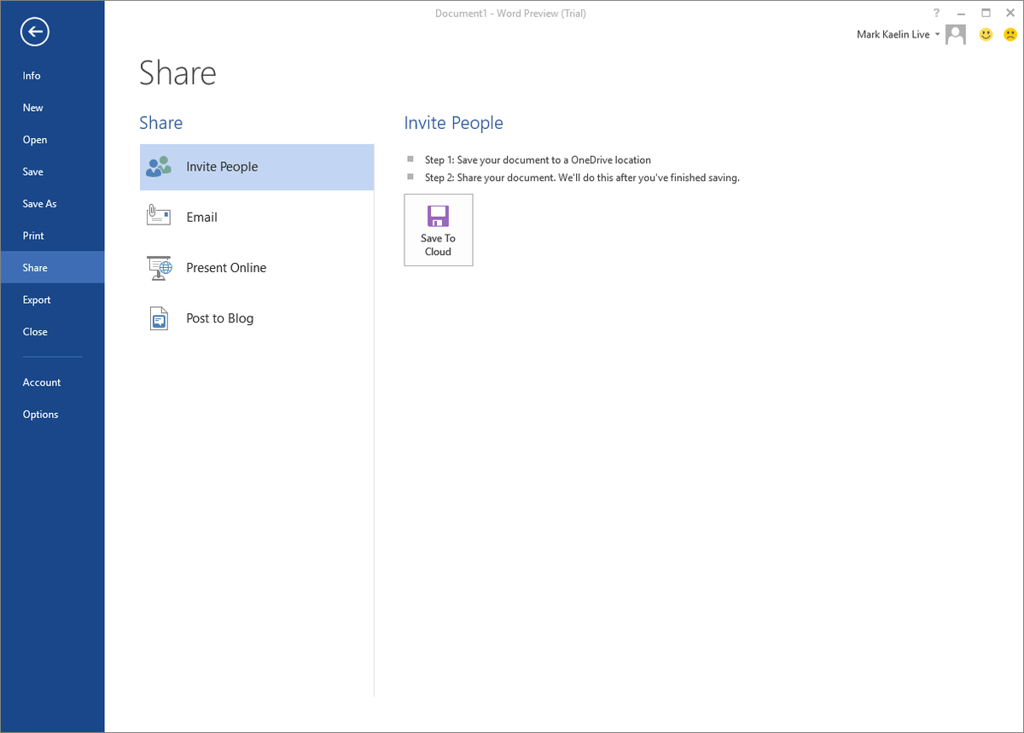
Task: Select the Post to Blog share option
Action: pos(257,318)
